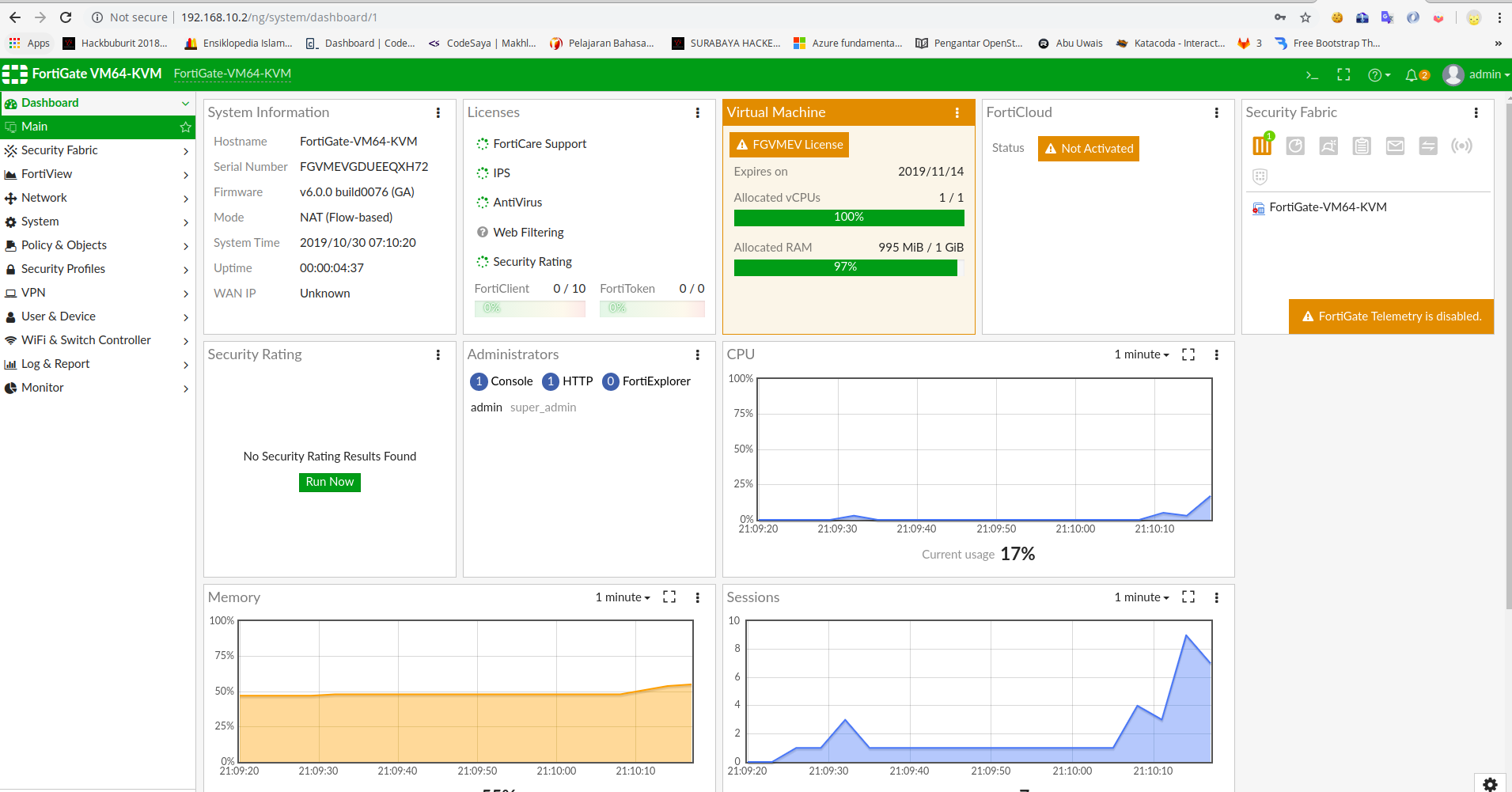Expand the Policy & Objects menu
This screenshot has height=792, width=1512.
click(97, 245)
